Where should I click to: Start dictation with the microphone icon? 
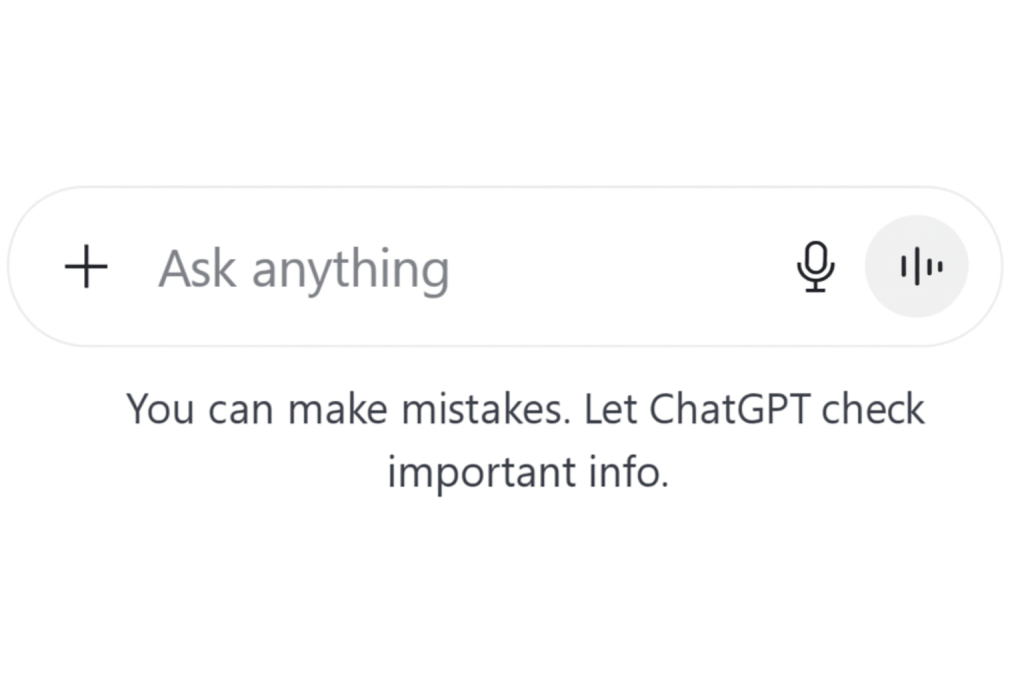click(816, 267)
